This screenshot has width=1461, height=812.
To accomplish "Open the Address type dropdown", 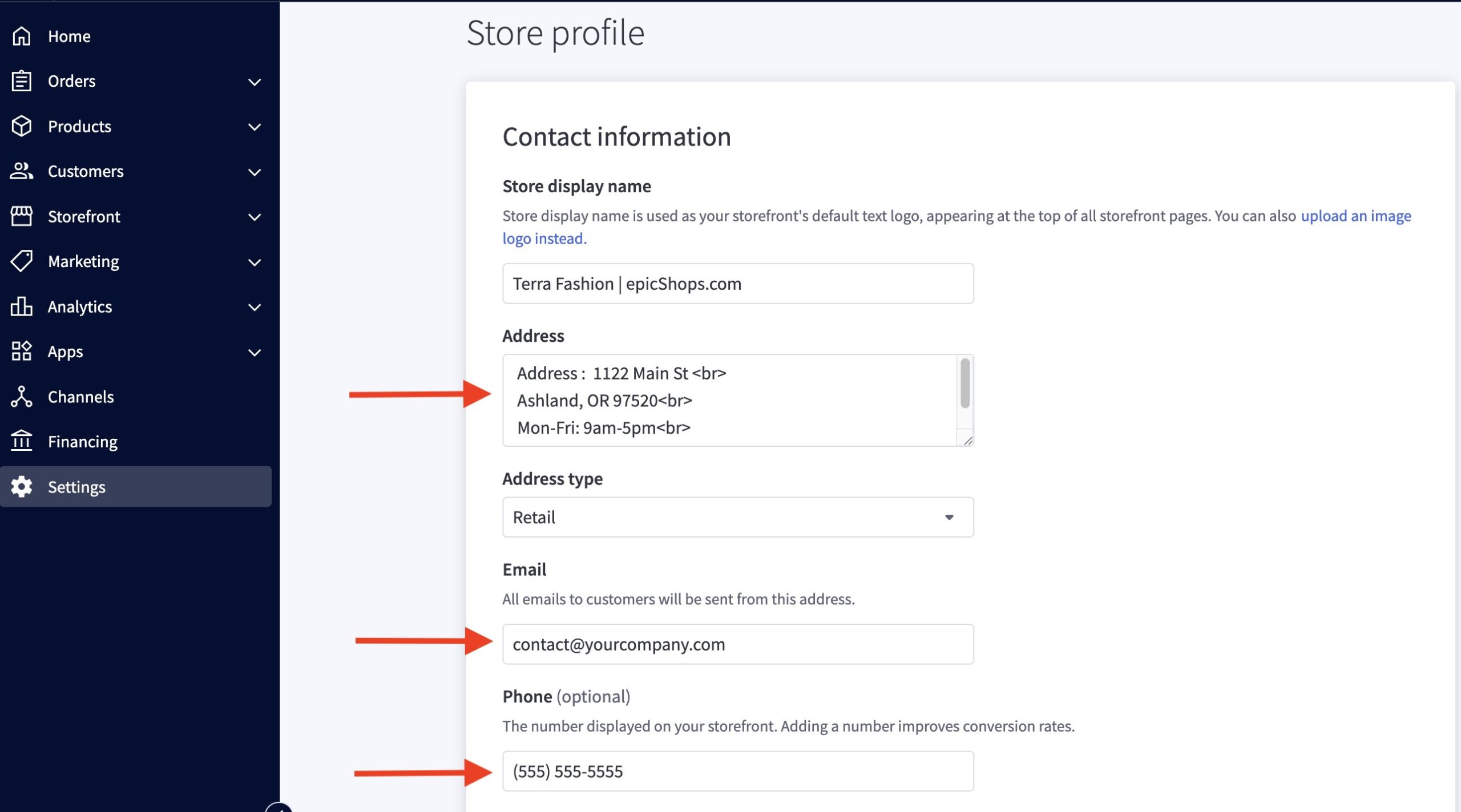I will (x=737, y=517).
